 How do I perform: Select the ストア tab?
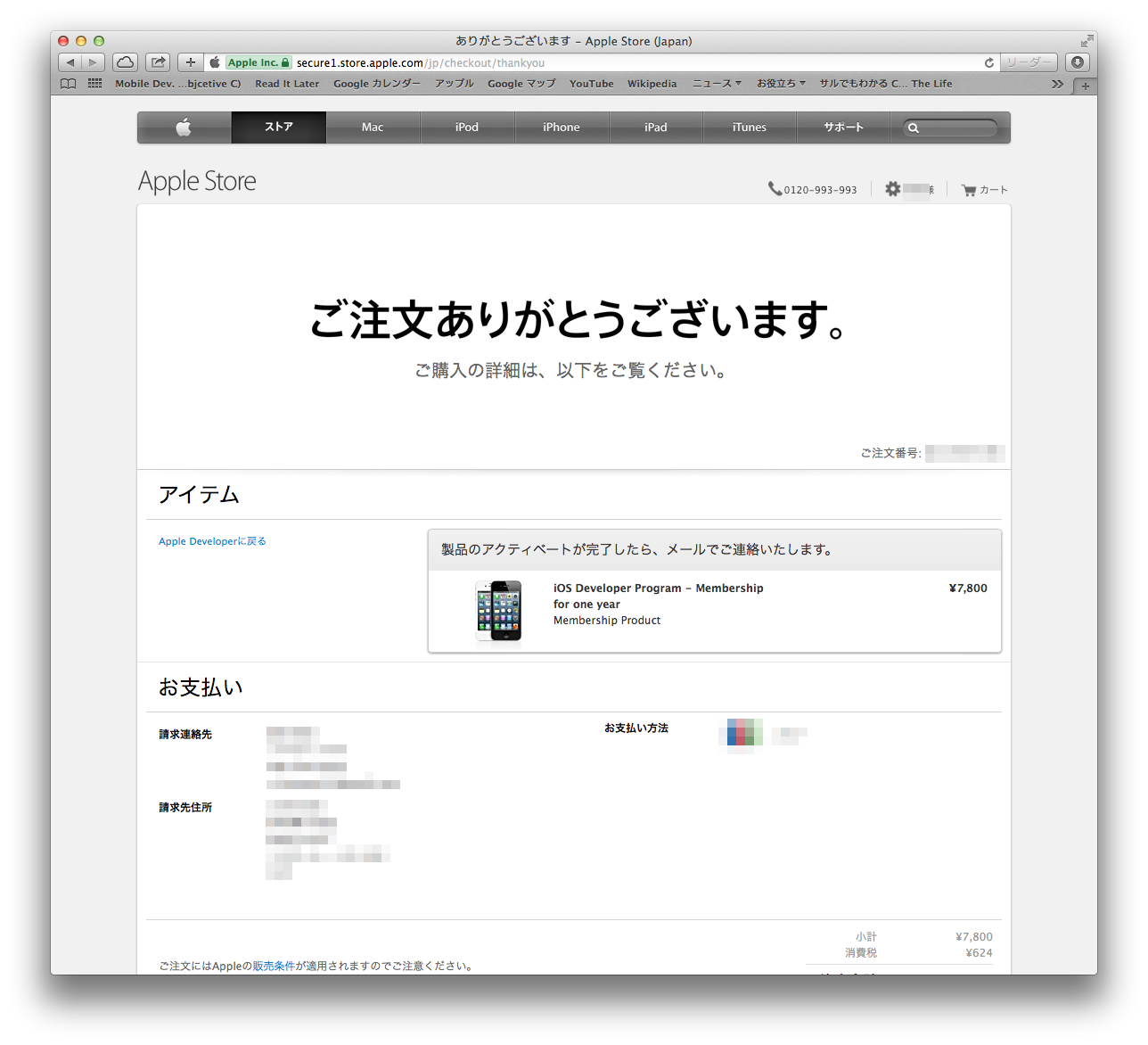279,128
